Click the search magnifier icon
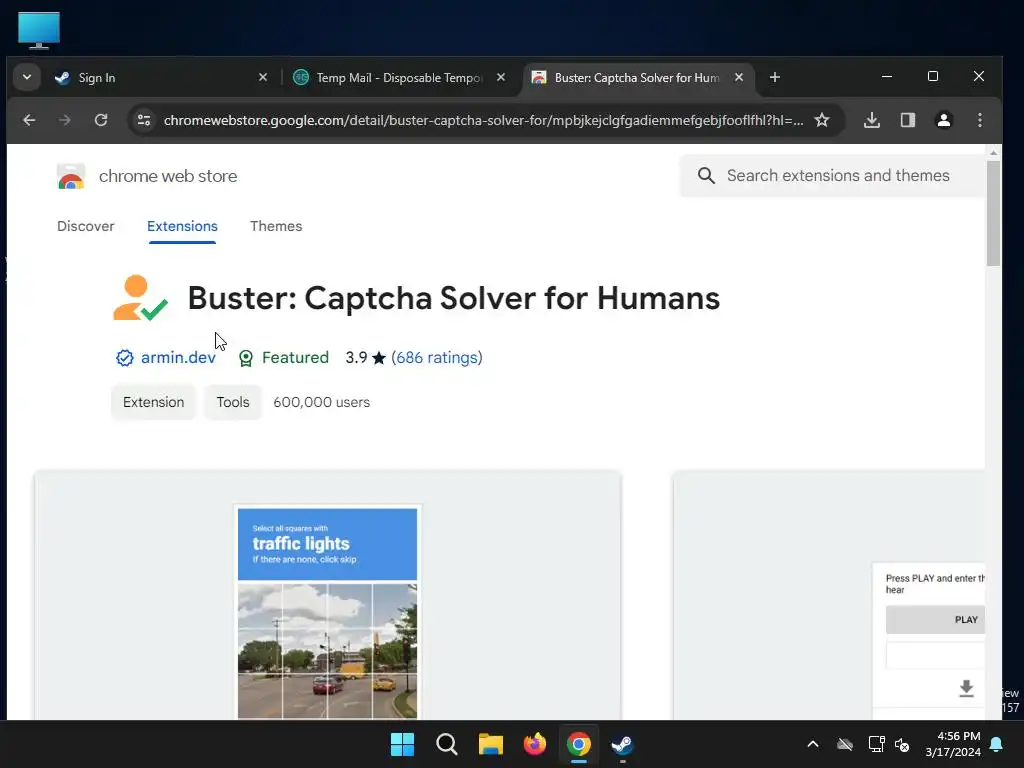Viewport: 1024px width, 768px height. (706, 176)
